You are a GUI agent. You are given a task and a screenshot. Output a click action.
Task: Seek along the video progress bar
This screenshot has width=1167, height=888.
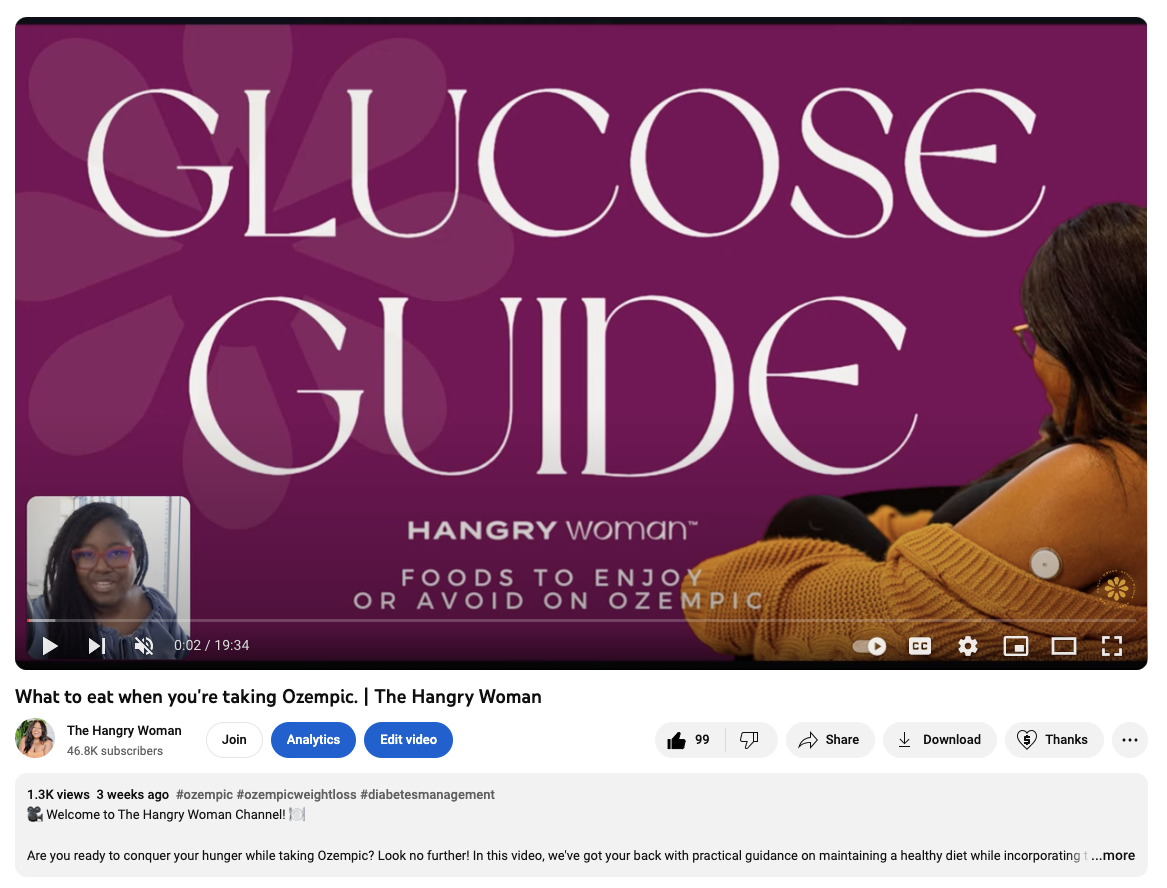pos(581,620)
